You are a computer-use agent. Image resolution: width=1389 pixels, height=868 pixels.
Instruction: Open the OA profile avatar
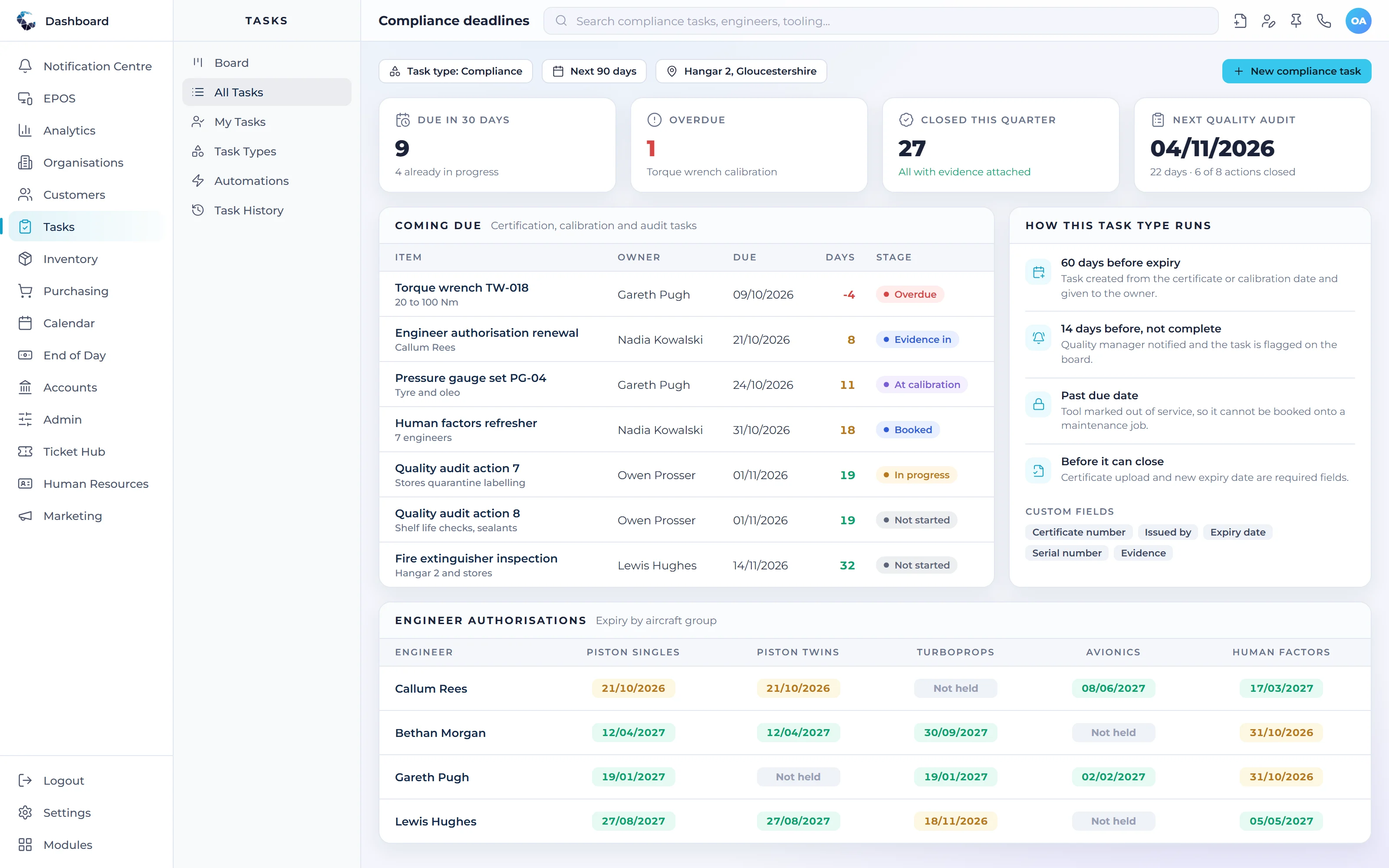pyautogui.click(x=1358, y=21)
